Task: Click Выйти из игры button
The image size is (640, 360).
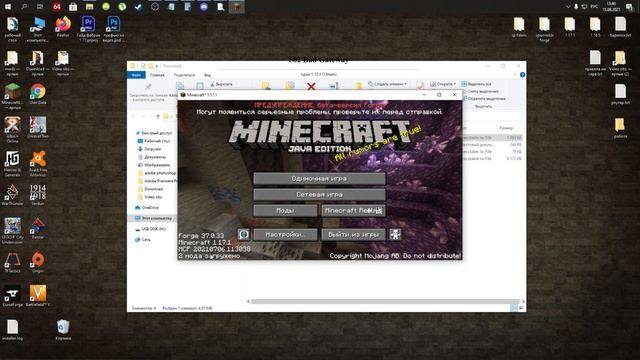Action: point(353,235)
